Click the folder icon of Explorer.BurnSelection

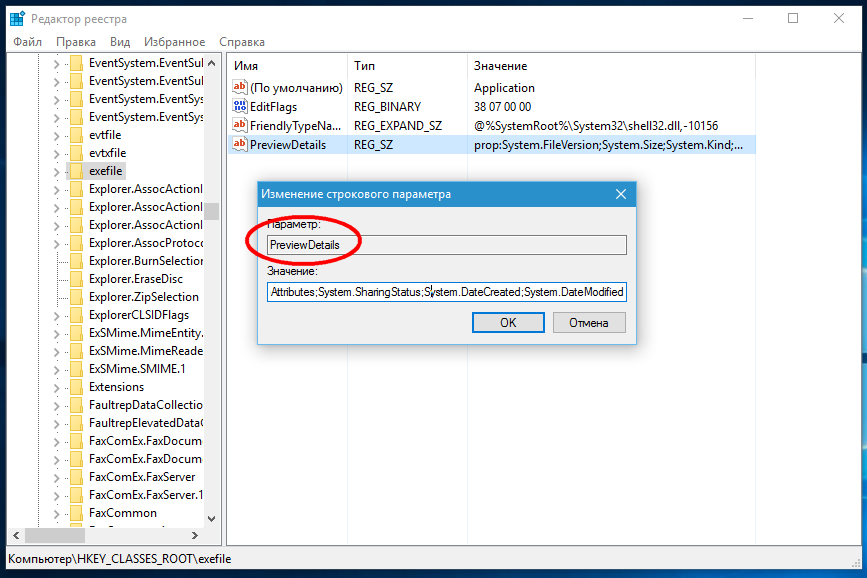(x=77, y=261)
